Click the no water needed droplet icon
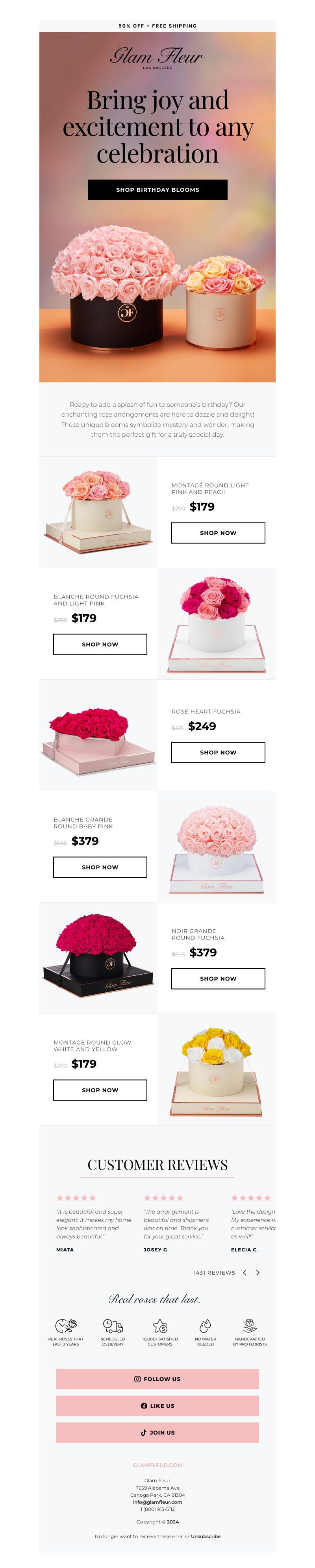Screen dimensions: 315x1568 [x=206, y=1325]
